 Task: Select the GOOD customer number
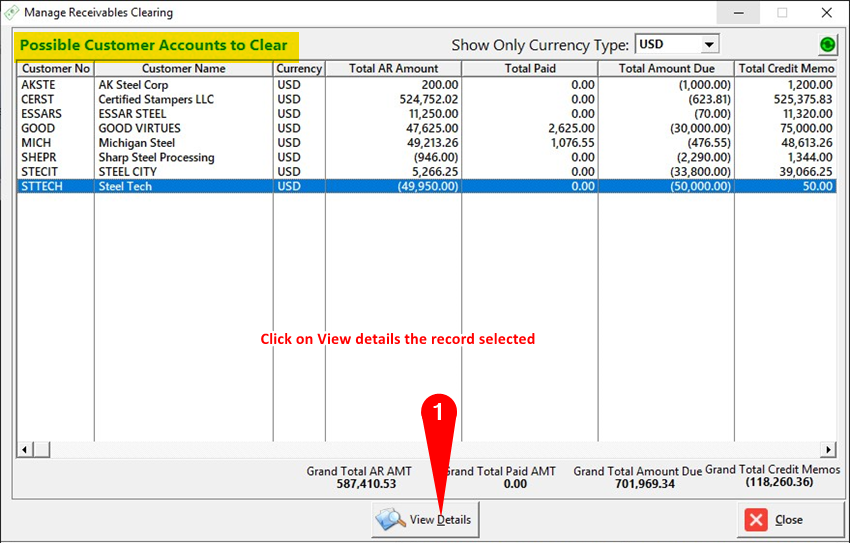(38, 128)
